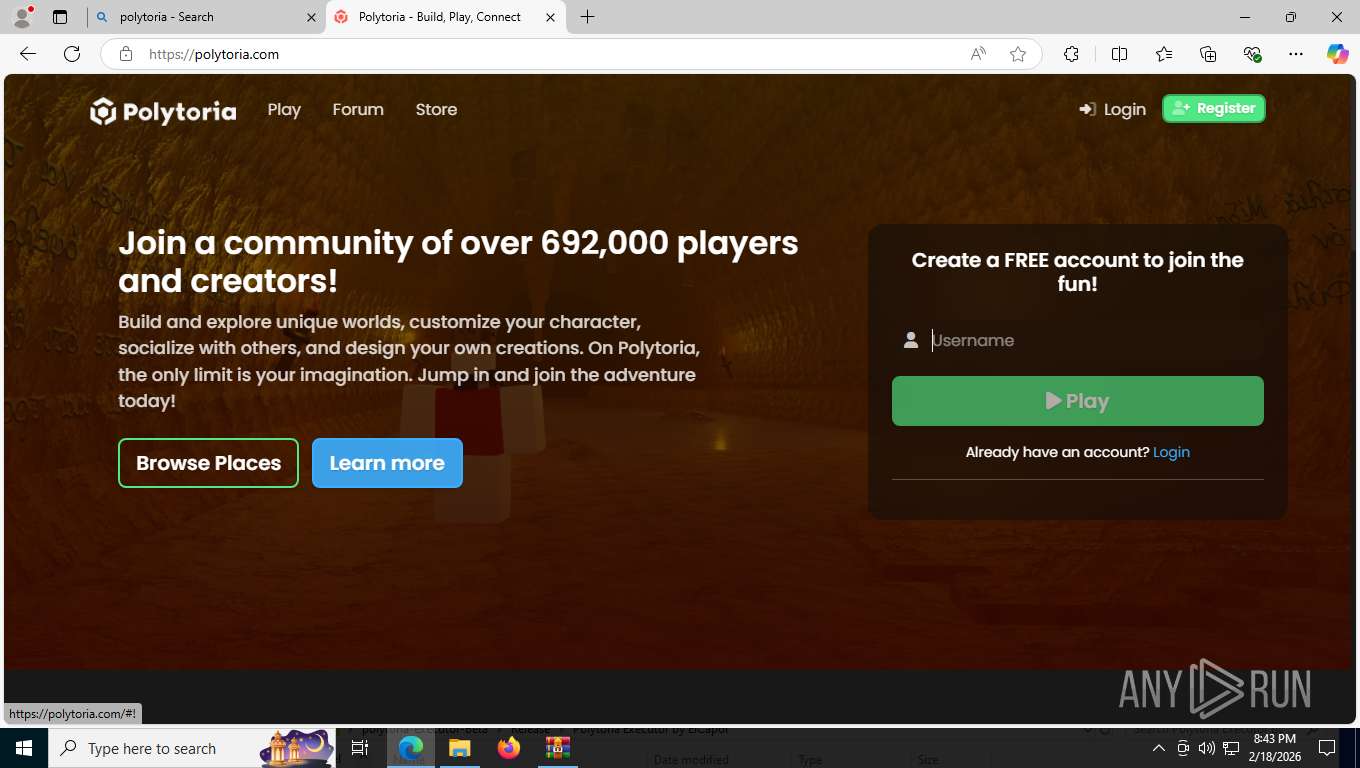Close the Polytoria - Build, Play, Connect tab
The image size is (1360, 768).
click(x=550, y=17)
